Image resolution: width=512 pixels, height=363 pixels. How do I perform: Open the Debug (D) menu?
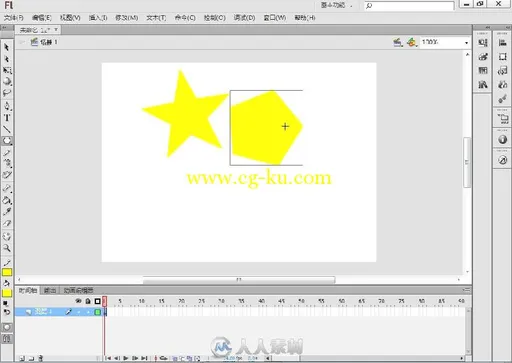pos(244,18)
